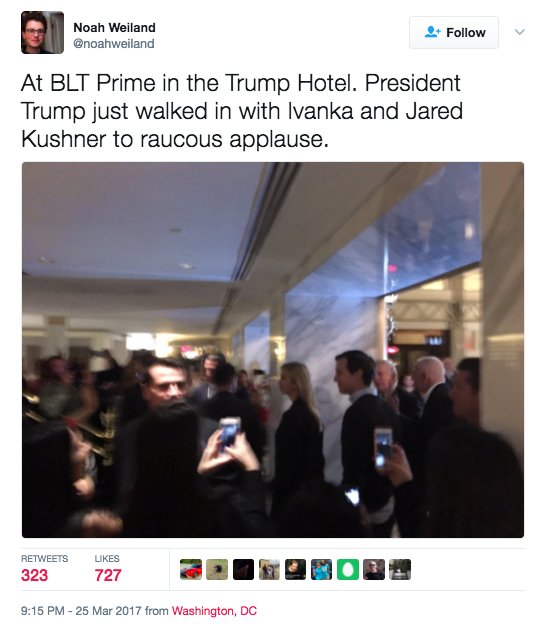
Task: Open the tweet options chevron menu
Action: (x=519, y=31)
